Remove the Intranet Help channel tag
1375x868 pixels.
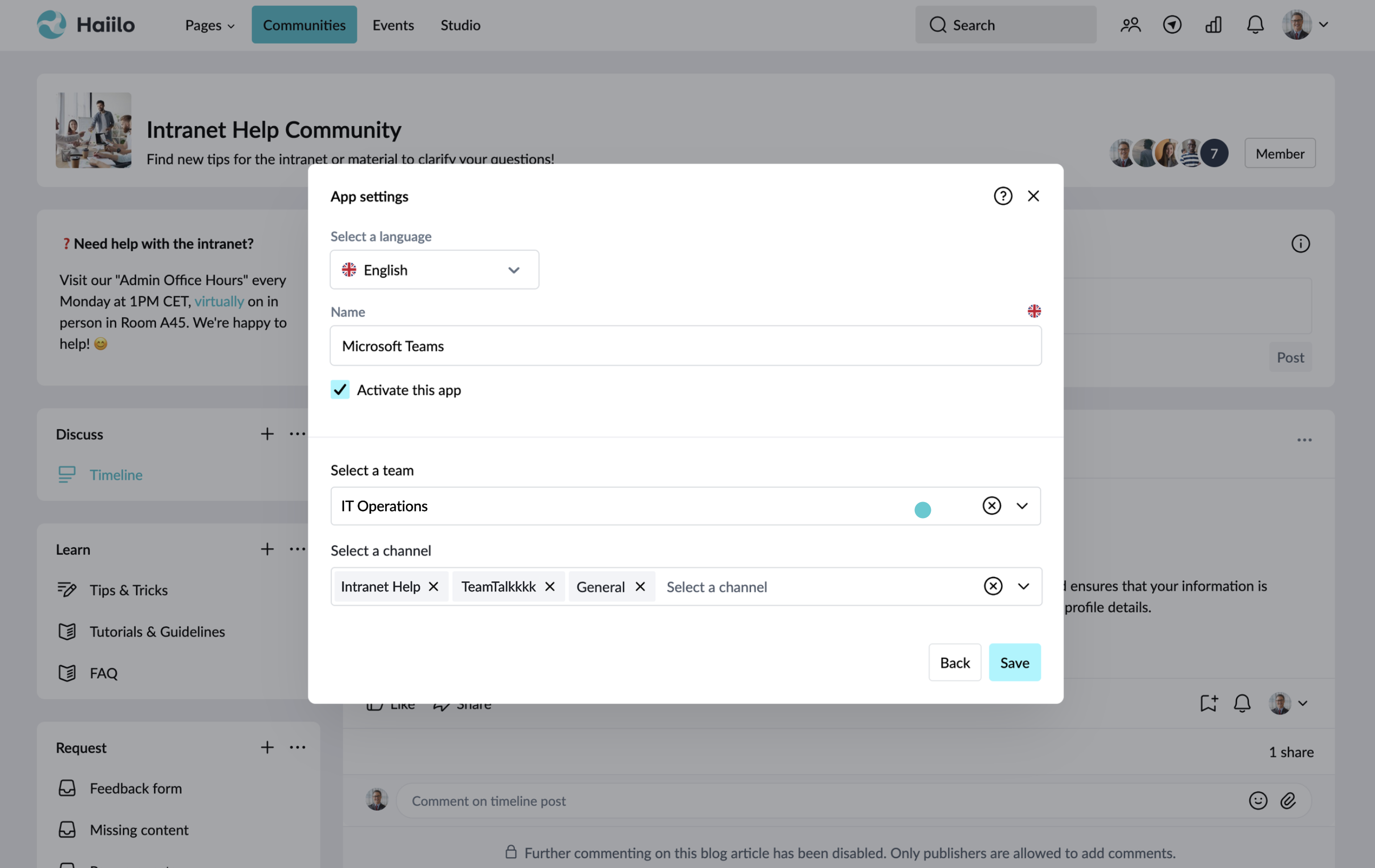tap(434, 587)
